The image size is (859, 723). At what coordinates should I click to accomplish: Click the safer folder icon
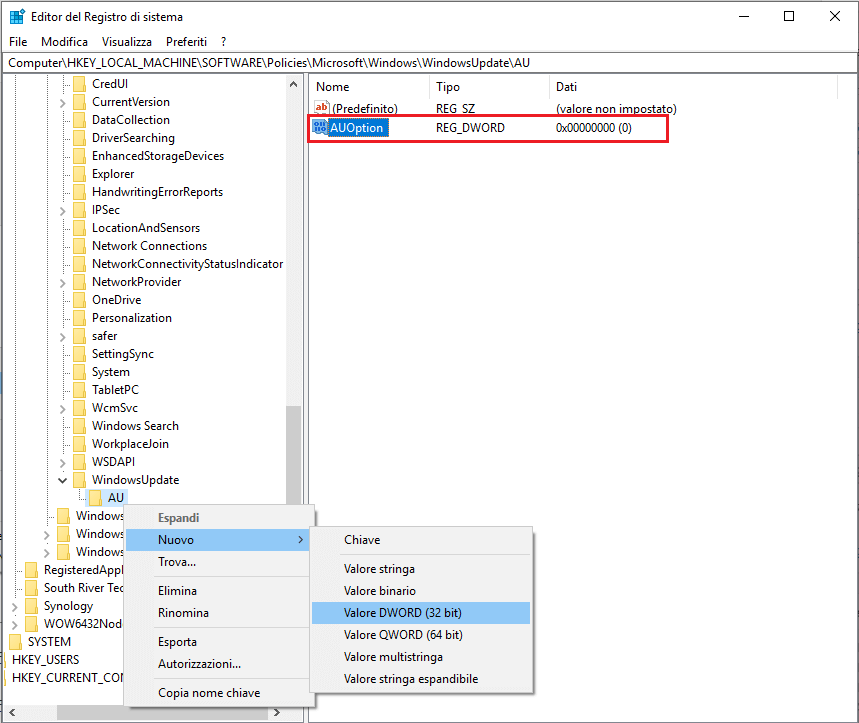(x=79, y=336)
